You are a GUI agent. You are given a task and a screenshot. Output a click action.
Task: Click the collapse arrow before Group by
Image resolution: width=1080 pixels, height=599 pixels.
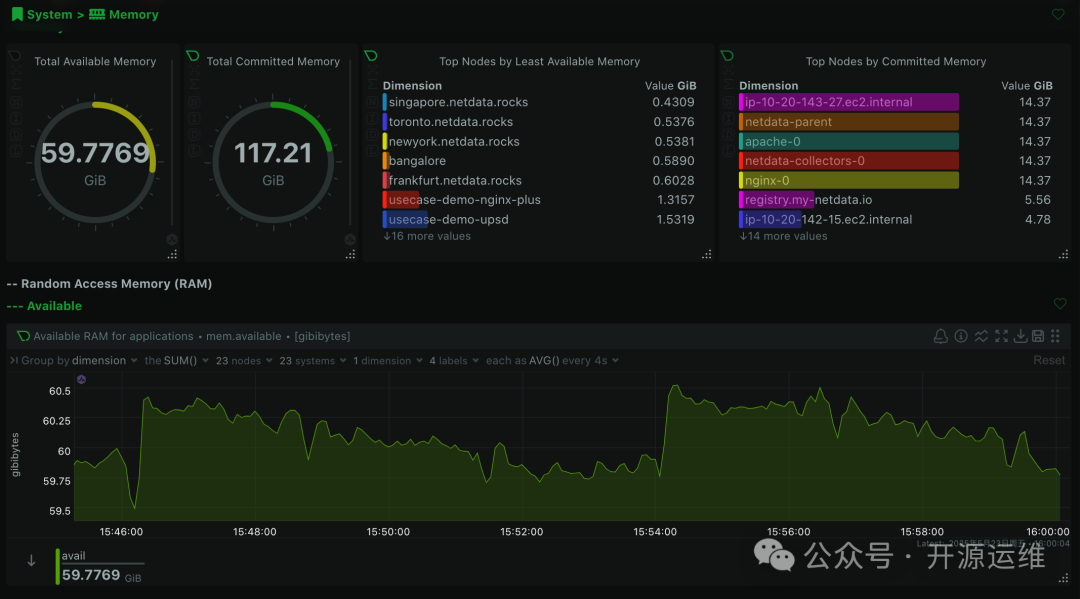[x=14, y=360]
